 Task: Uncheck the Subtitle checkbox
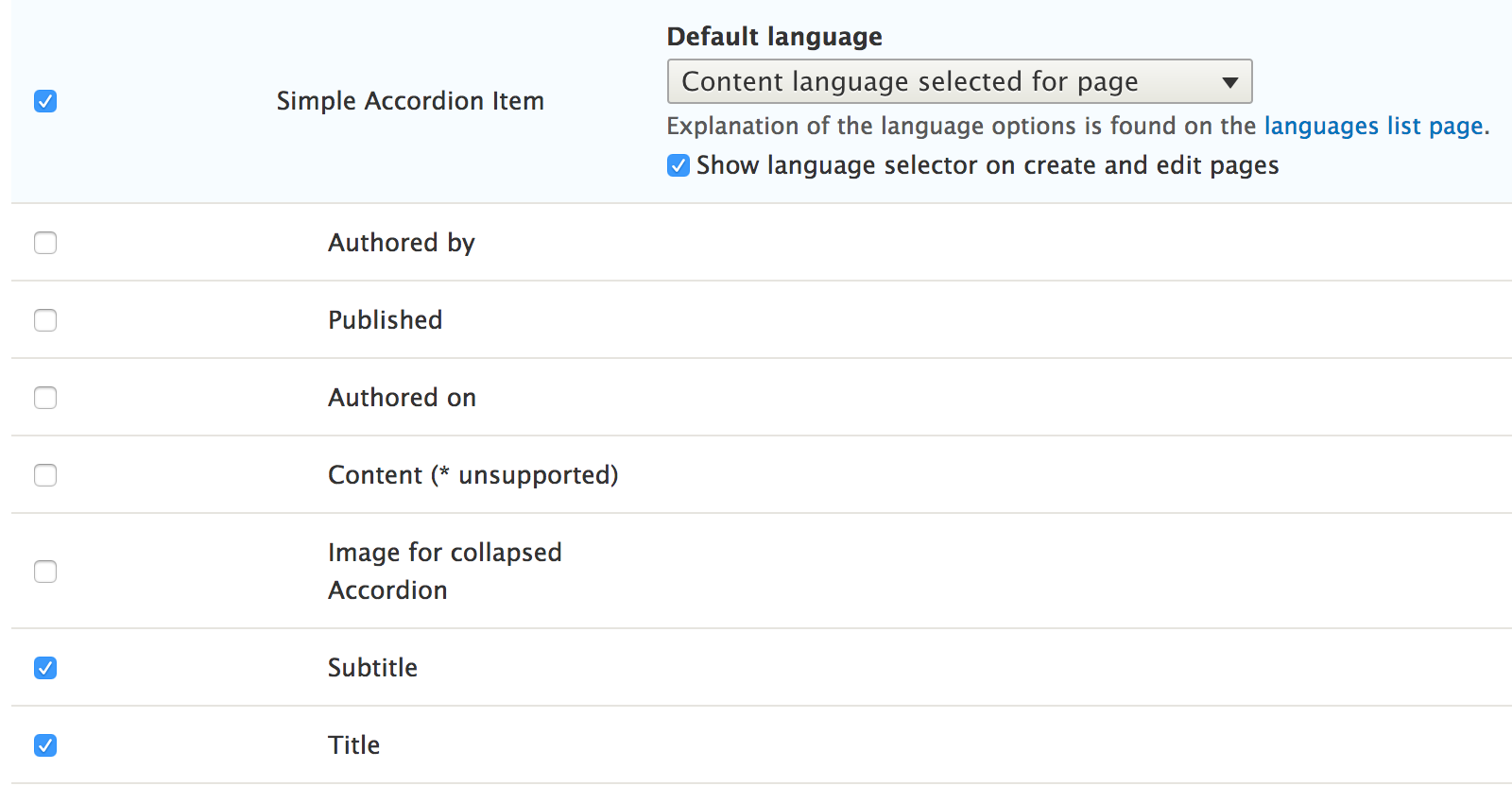point(45,668)
